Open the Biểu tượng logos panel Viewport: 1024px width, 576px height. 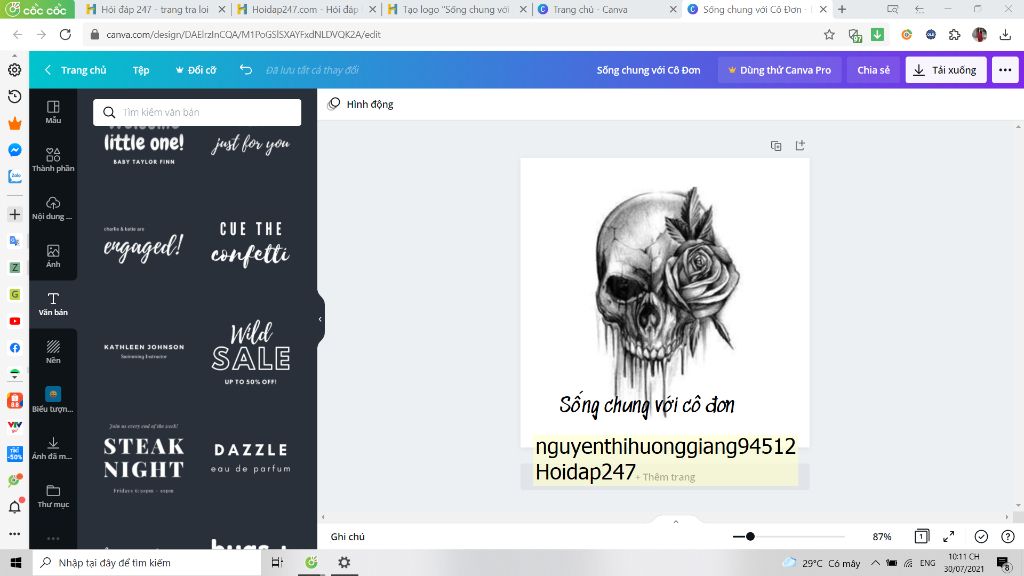coord(53,399)
